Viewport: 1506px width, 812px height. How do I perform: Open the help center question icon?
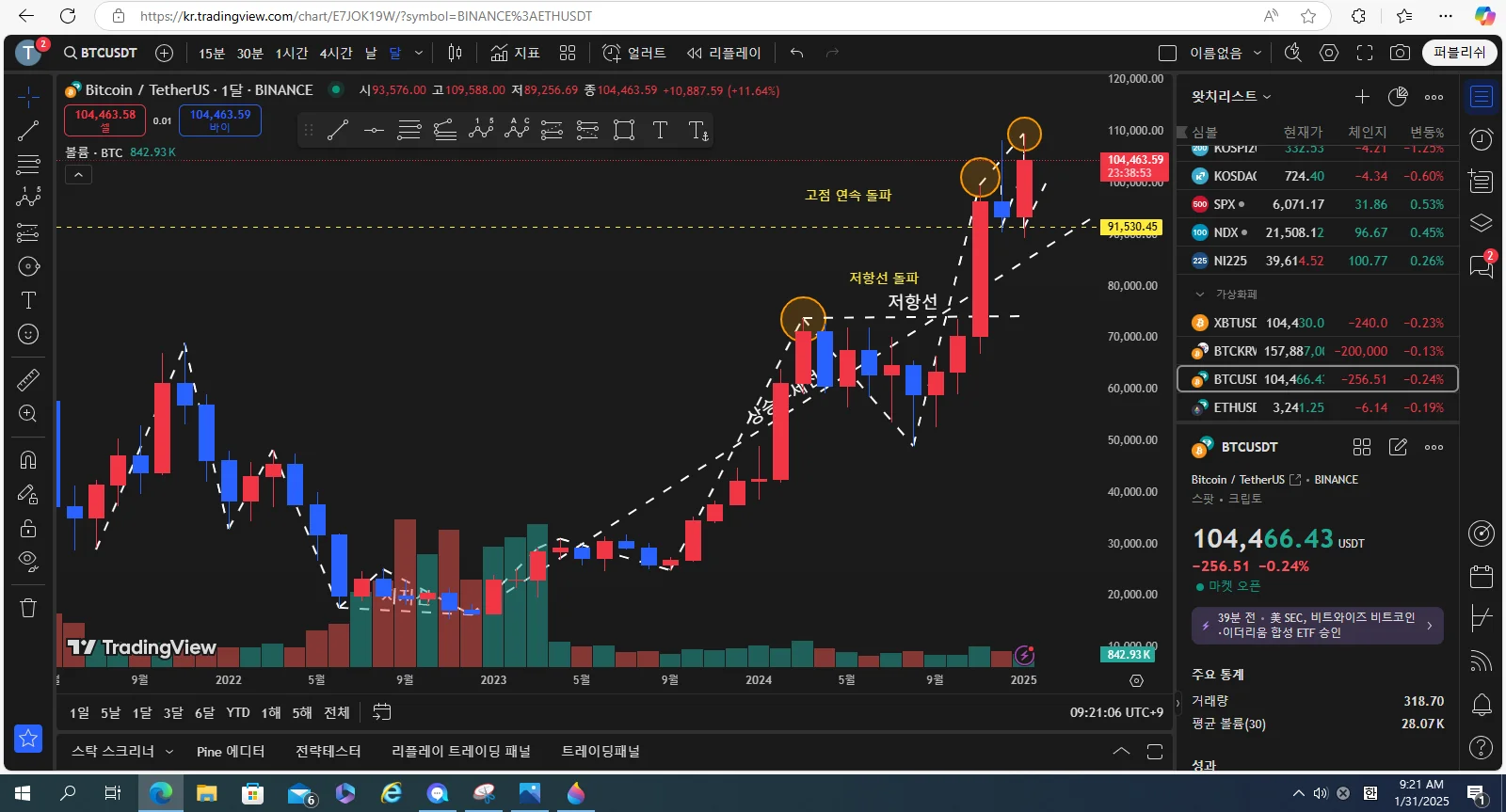pos(1482,747)
